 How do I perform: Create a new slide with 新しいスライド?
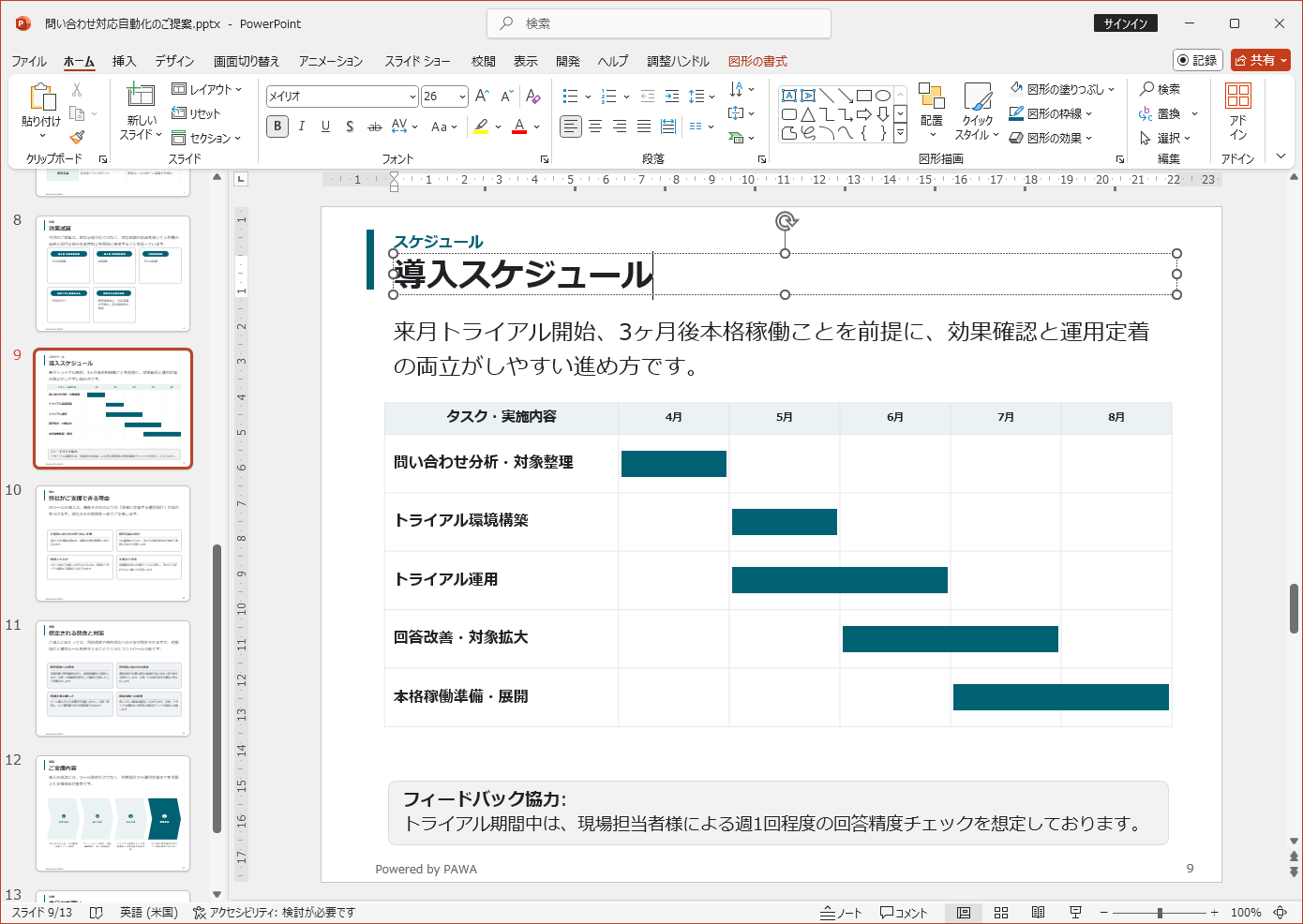tap(139, 112)
